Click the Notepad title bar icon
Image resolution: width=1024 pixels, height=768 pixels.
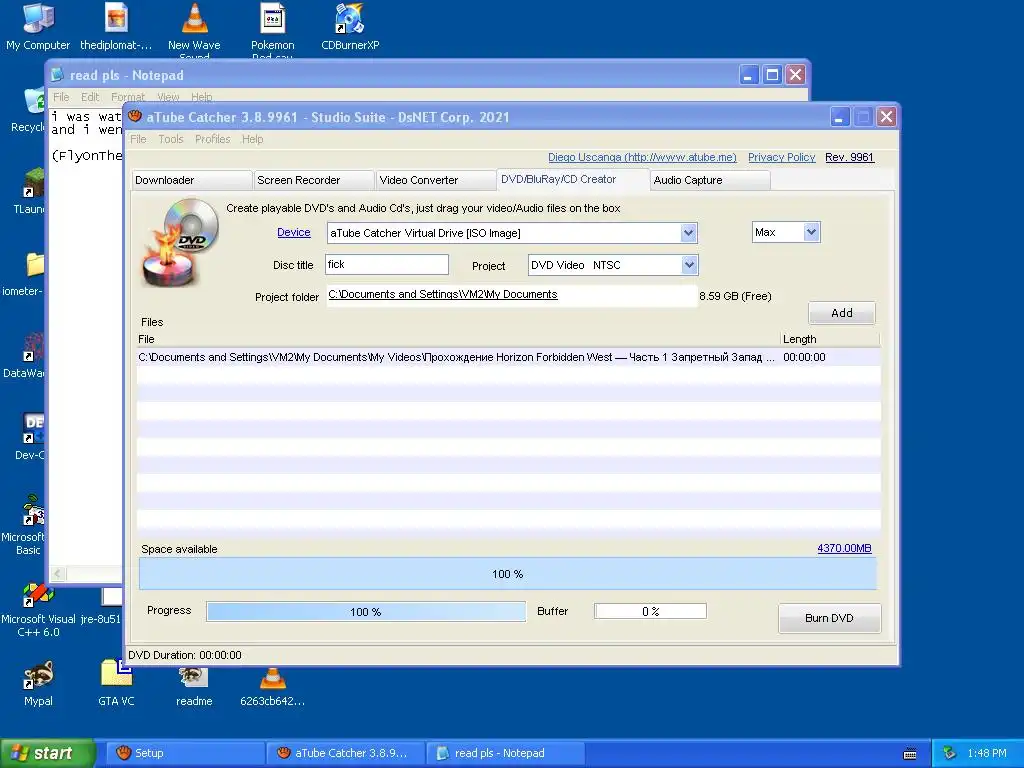tap(57, 74)
